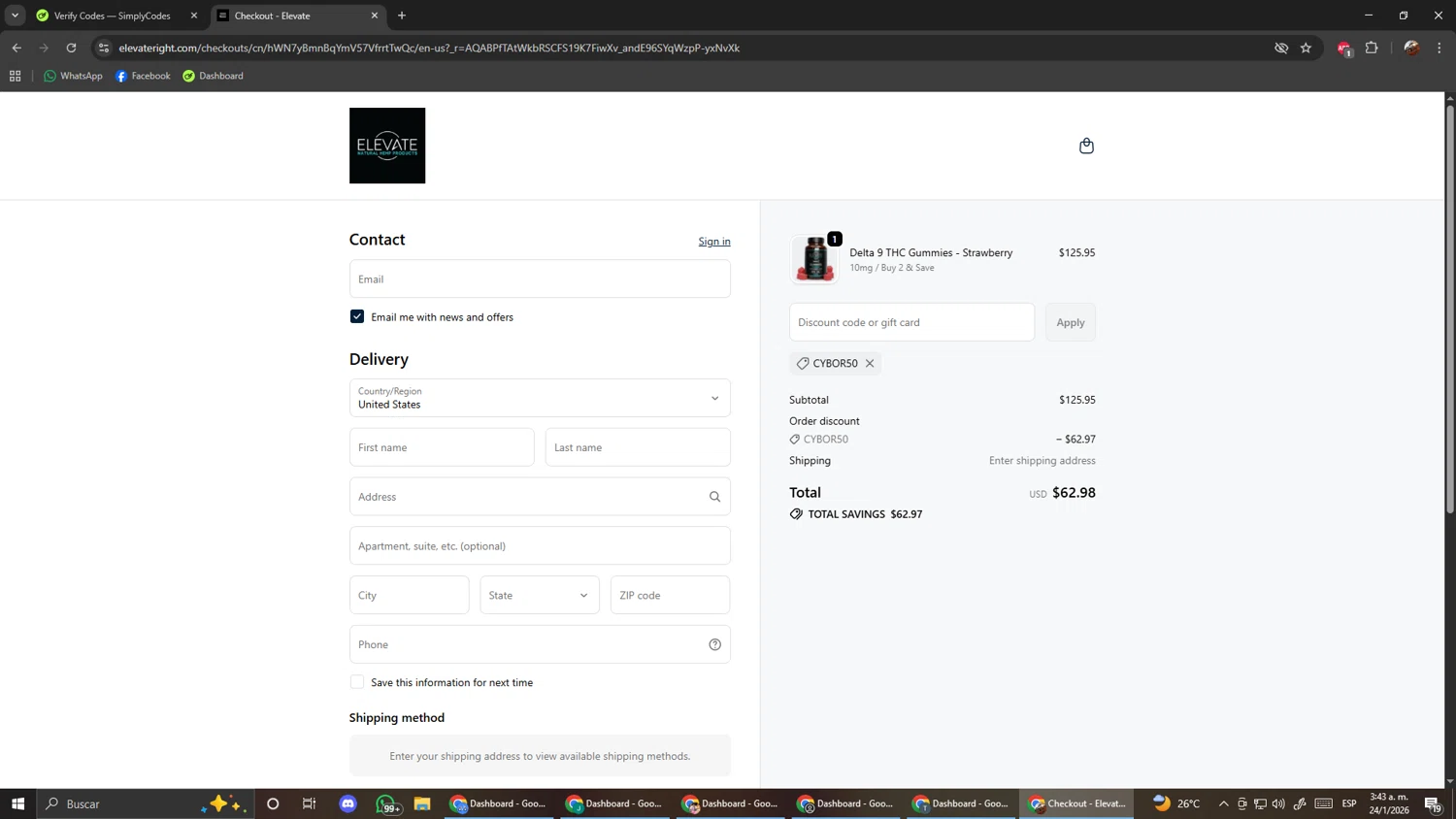This screenshot has width=1456, height=819.
Task: Open the Dashboard bookmark
Action: point(213,76)
